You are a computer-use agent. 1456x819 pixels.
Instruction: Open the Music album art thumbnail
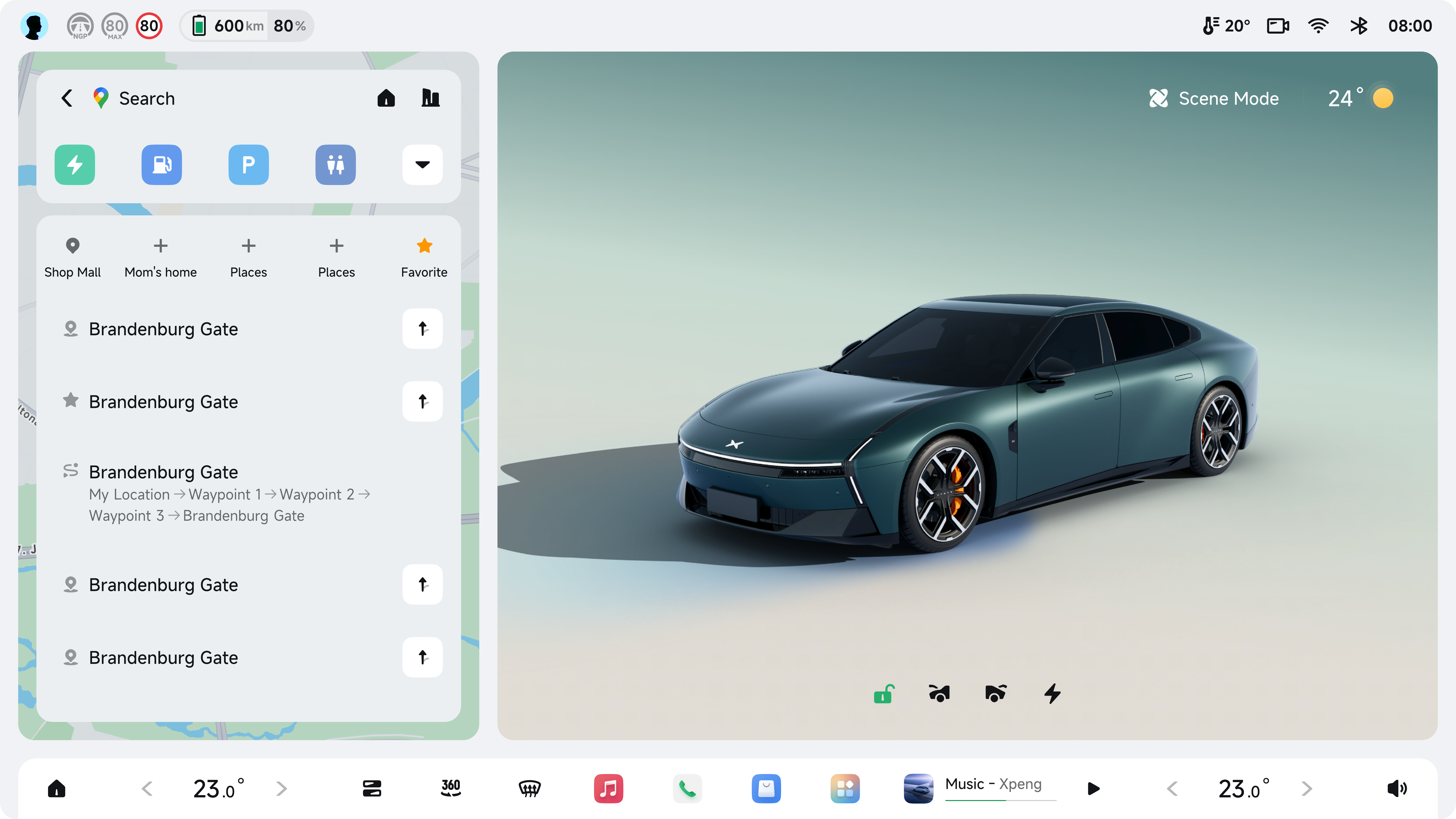tap(919, 788)
